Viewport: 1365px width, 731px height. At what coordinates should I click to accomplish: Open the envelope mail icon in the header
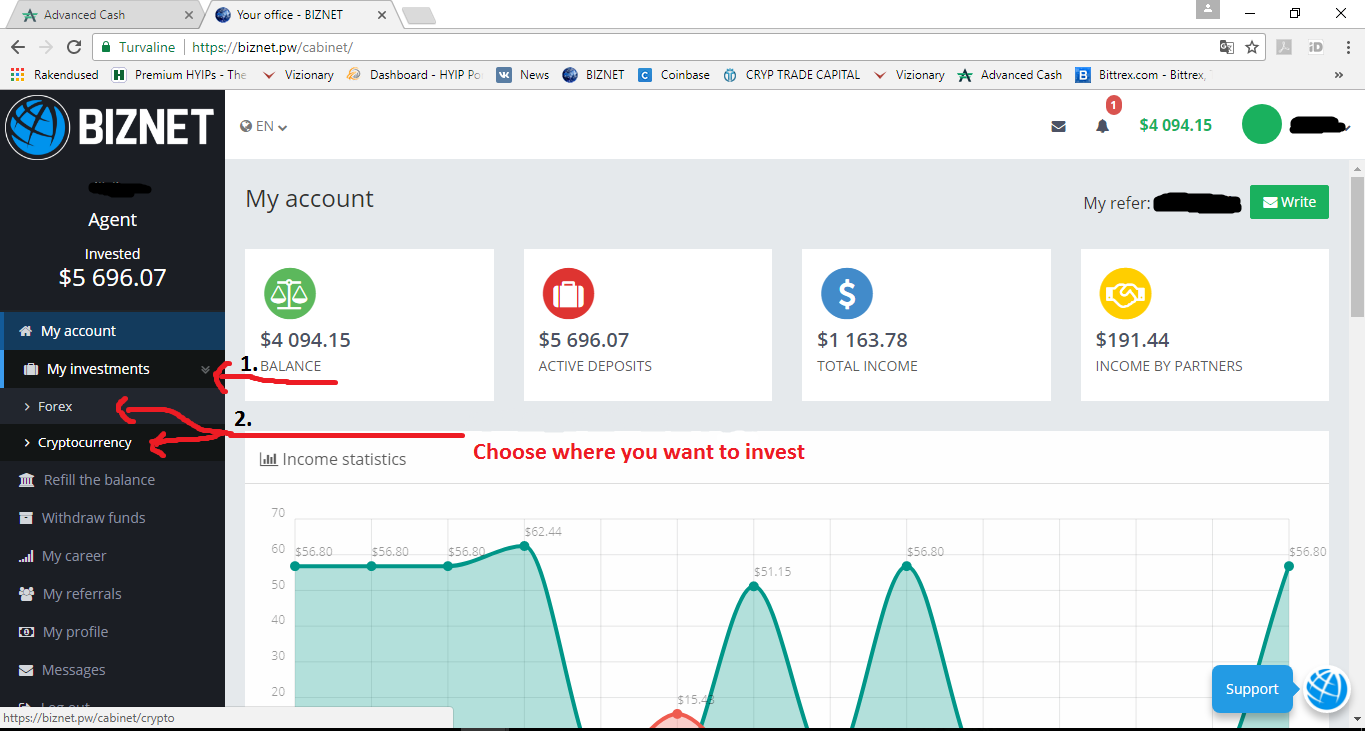tap(1058, 126)
